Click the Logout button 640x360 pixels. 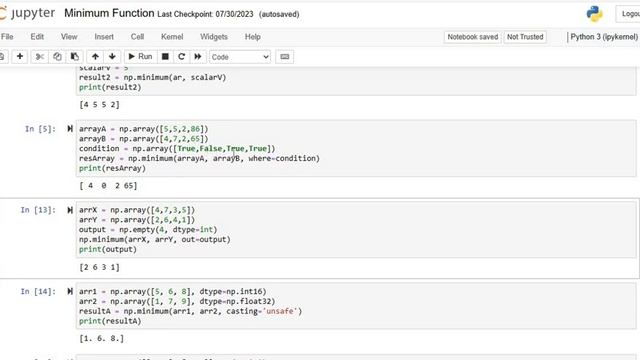tap(629, 14)
